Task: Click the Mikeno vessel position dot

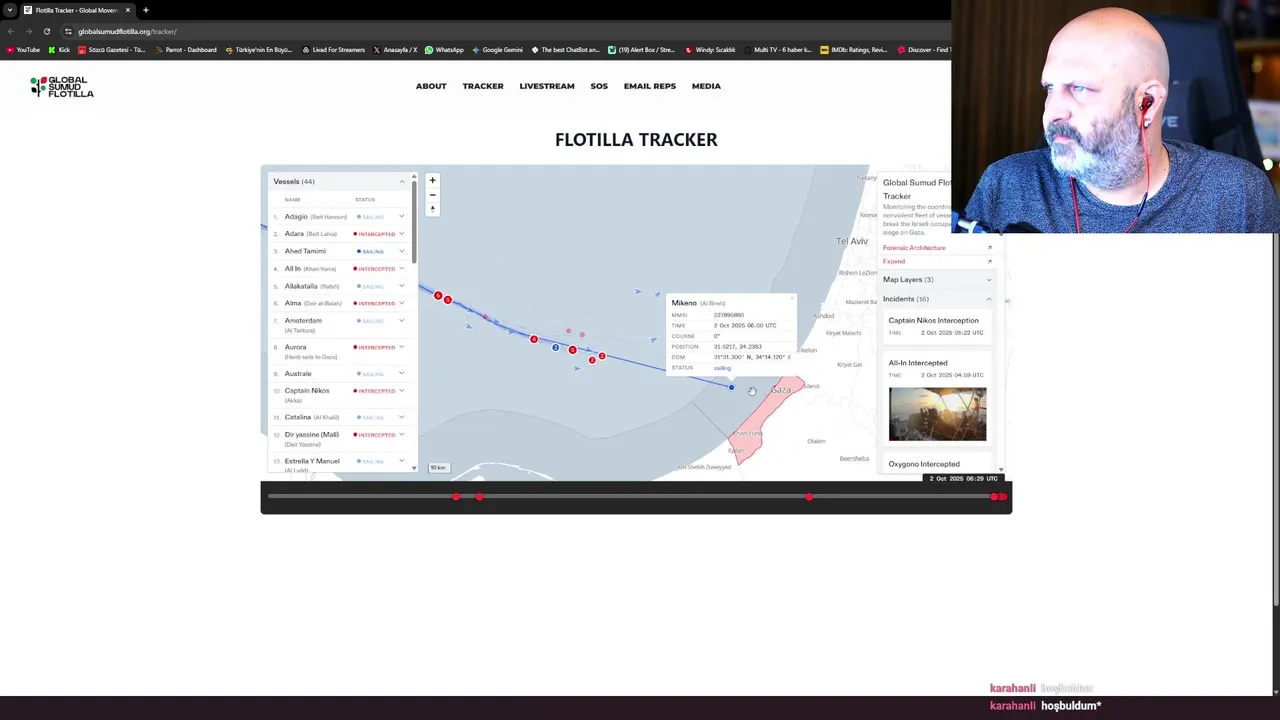Action: [731, 387]
